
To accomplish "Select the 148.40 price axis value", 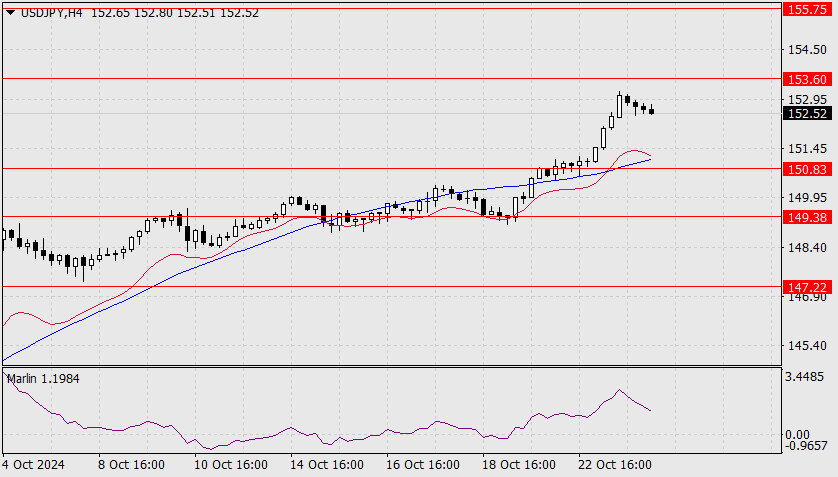I will coord(807,247).
